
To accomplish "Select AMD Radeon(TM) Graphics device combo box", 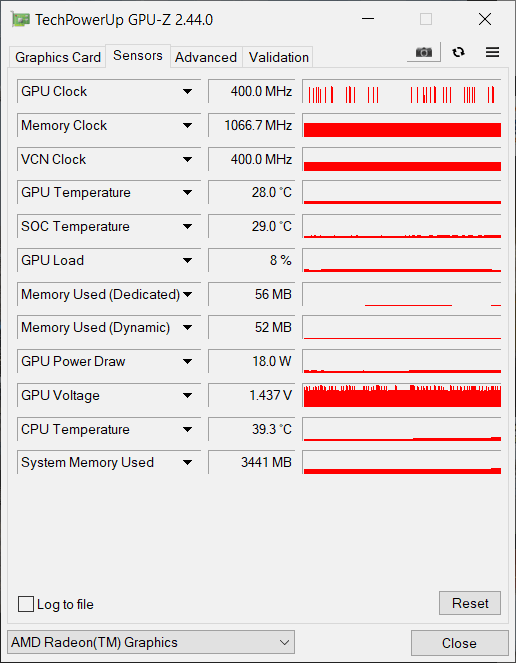I will [x=151, y=642].
